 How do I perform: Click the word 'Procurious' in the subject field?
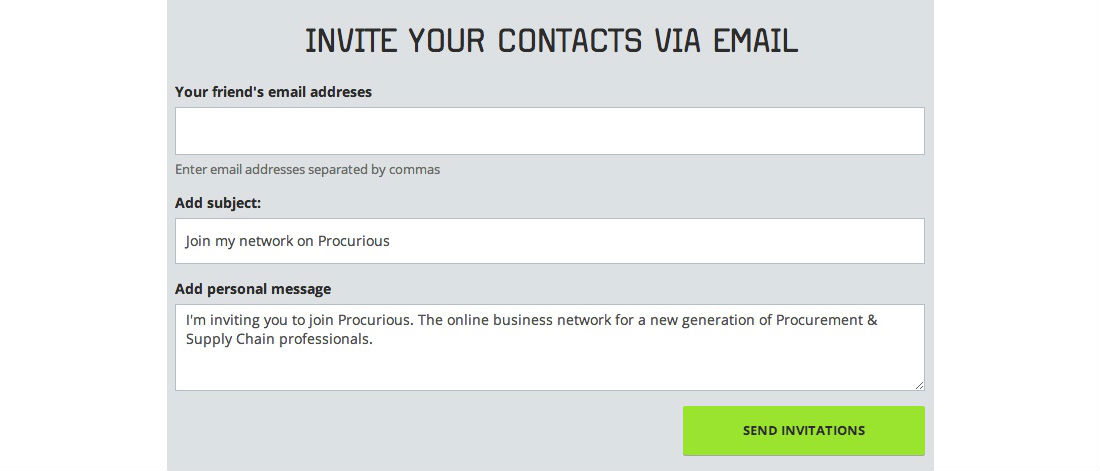click(x=354, y=241)
